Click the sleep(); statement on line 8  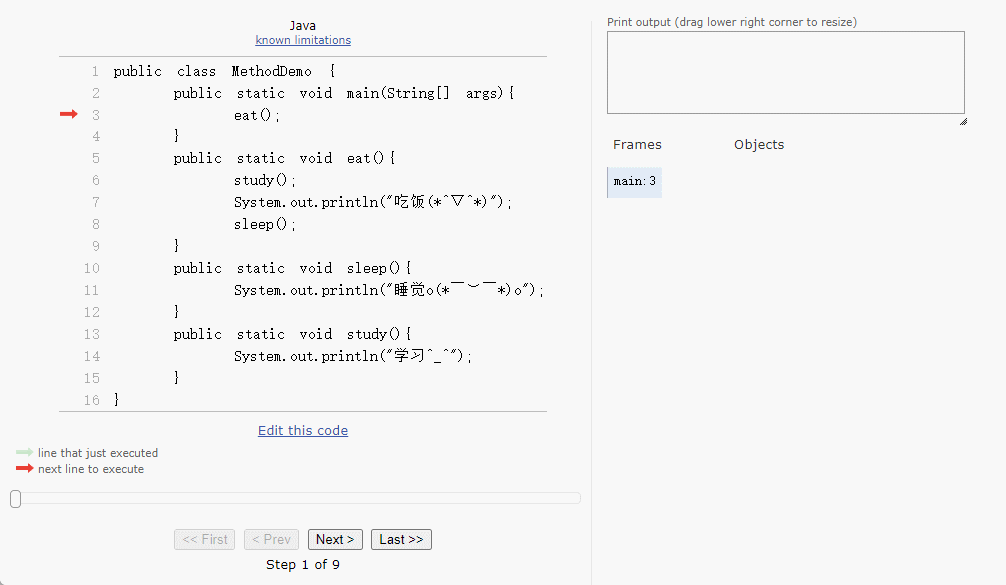[x=265, y=225]
